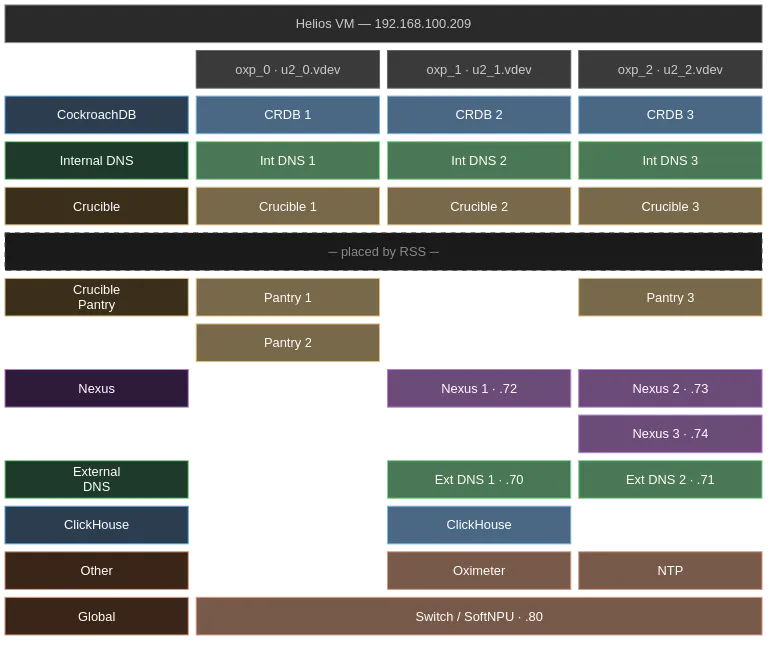
Task: Click the CockroachDB row label
Action: (x=96, y=115)
